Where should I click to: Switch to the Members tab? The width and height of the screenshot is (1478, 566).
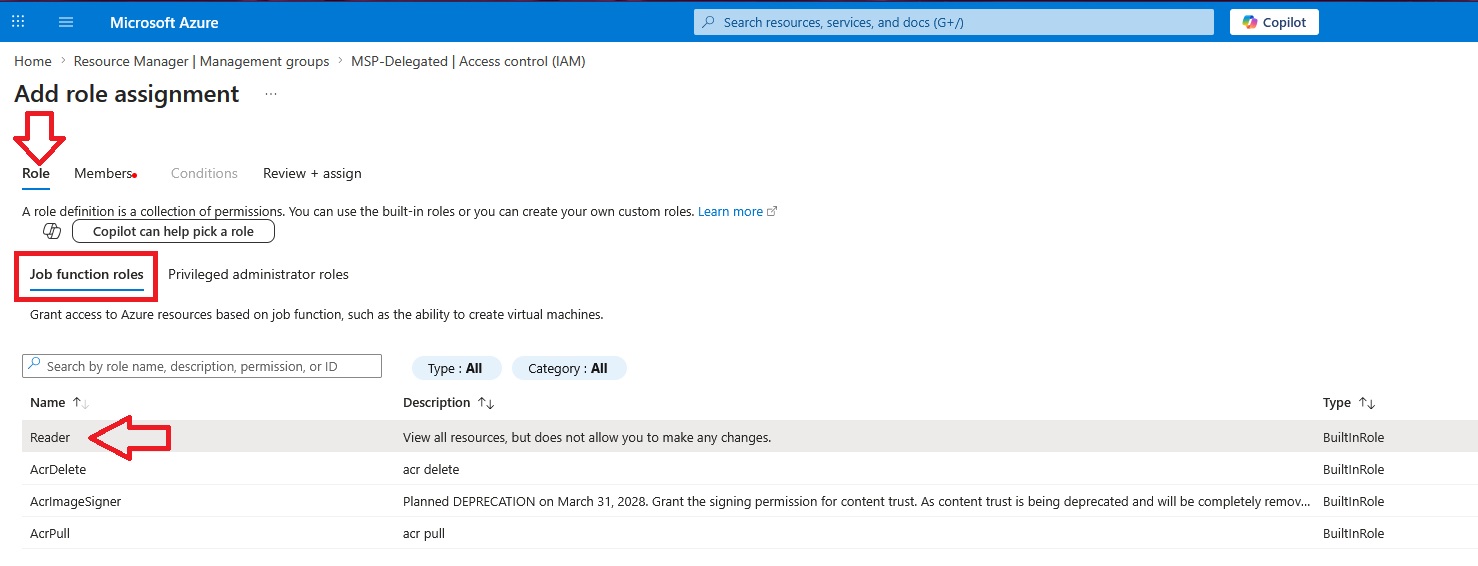point(103,173)
